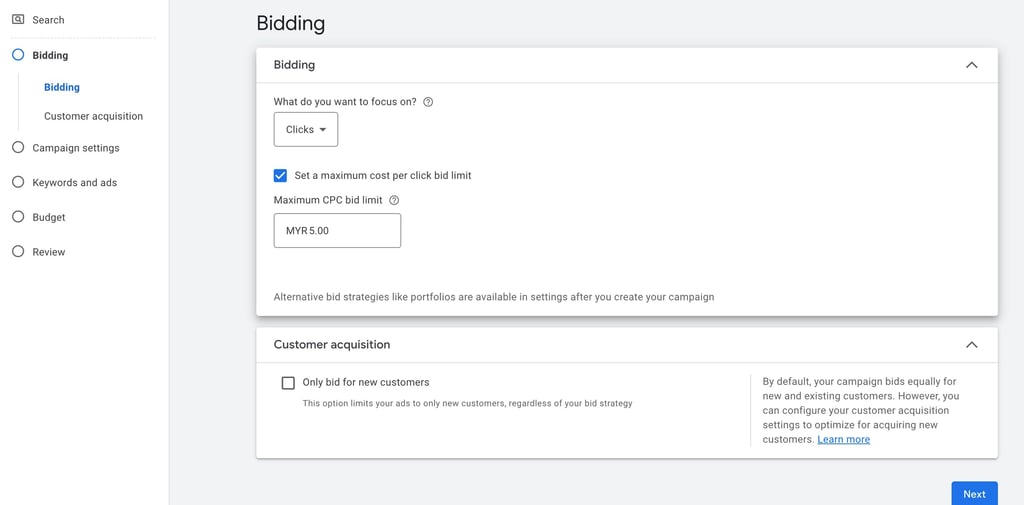The image size is (1024, 505).
Task: Enable Only bid for new customers
Action: click(x=288, y=383)
